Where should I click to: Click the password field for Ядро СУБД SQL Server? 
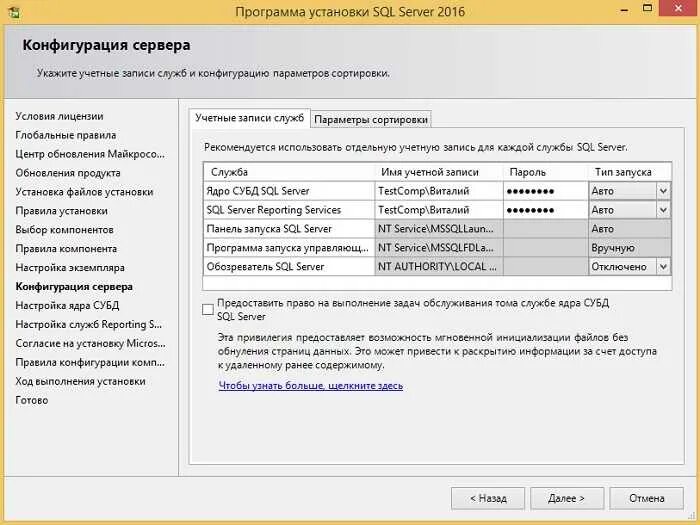tap(545, 191)
